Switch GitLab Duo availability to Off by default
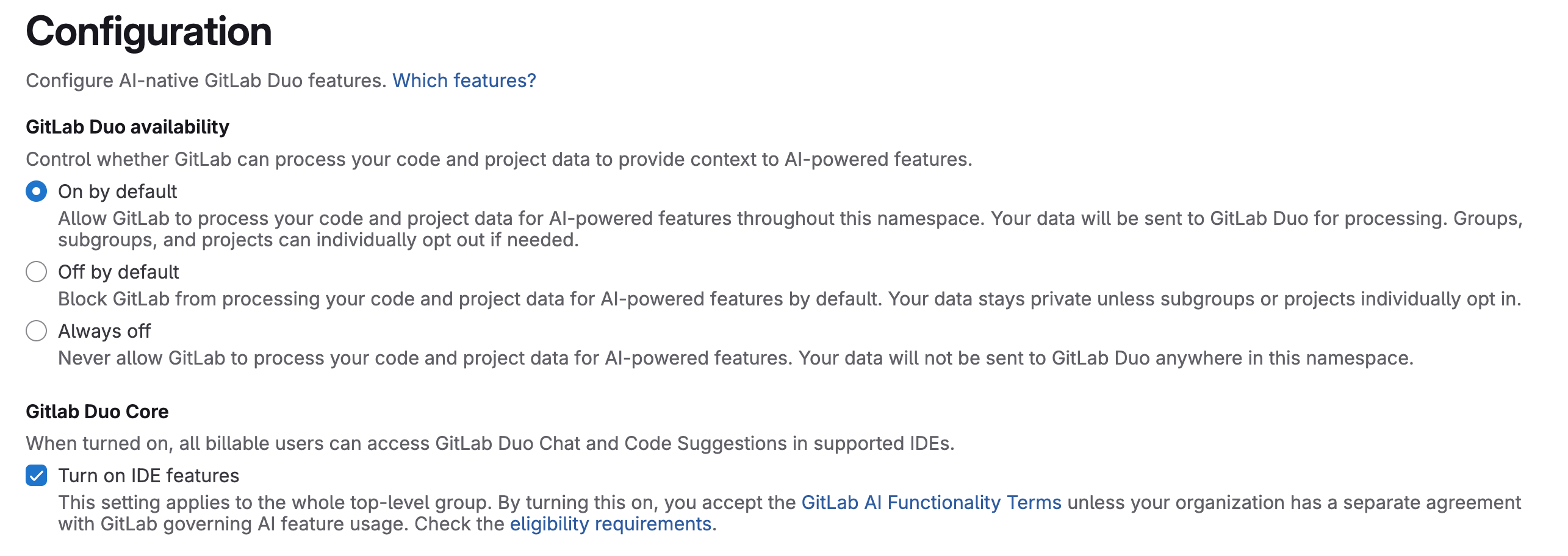The height and width of the screenshot is (556, 1568). tap(37, 273)
